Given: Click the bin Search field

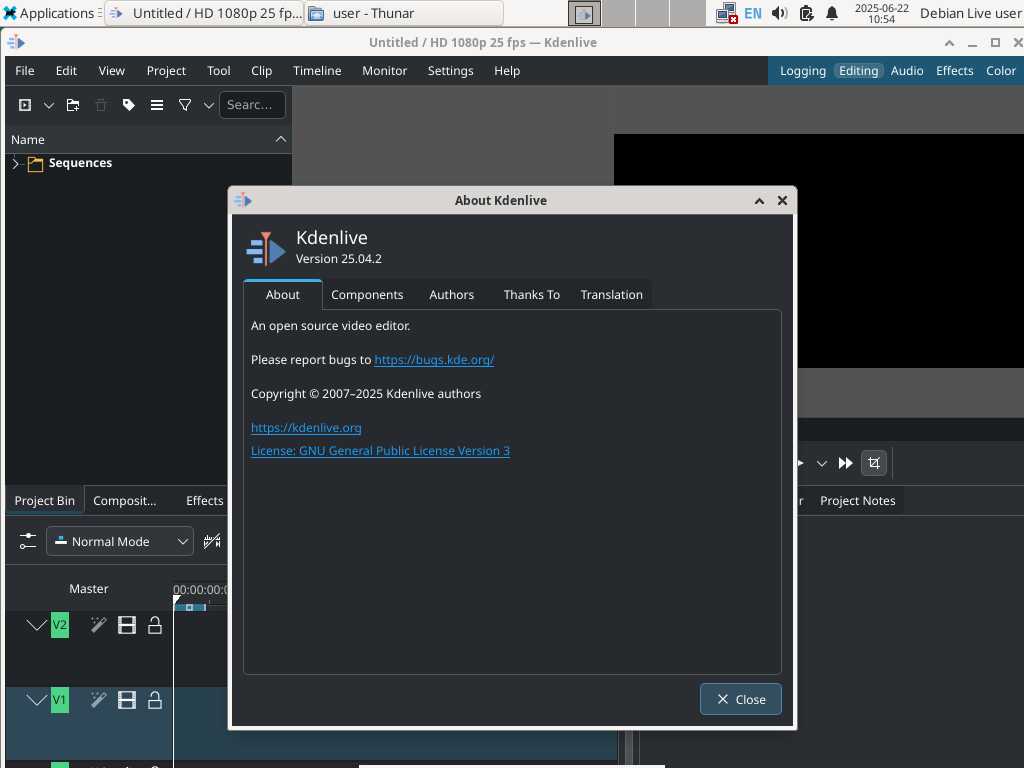Looking at the screenshot, I should [252, 104].
